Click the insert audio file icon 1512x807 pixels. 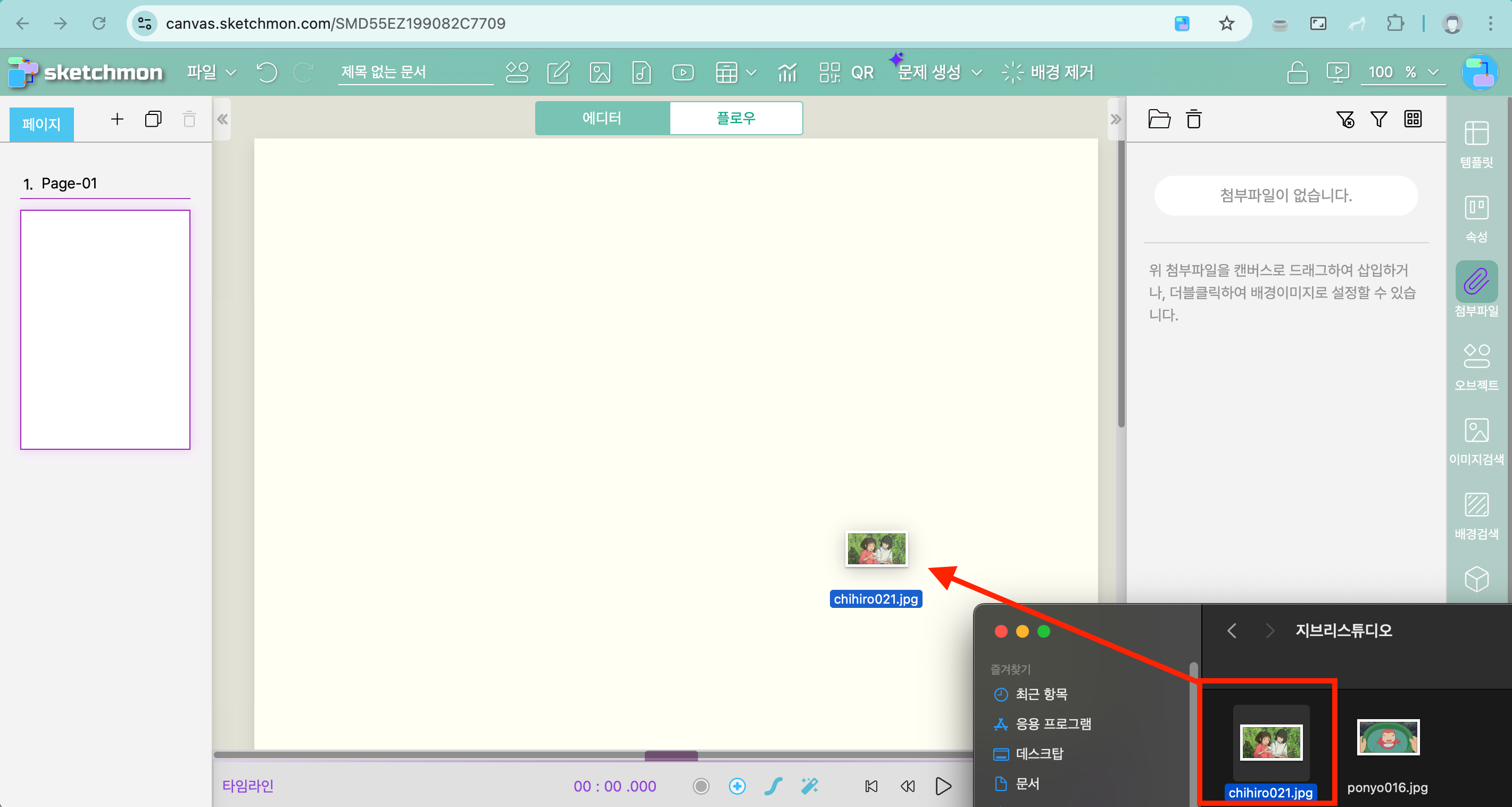641,72
